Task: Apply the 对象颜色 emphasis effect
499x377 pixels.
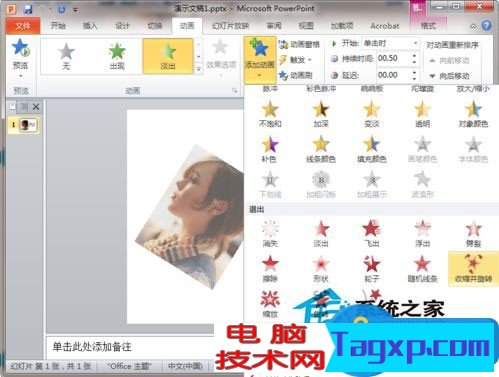Action: click(473, 114)
